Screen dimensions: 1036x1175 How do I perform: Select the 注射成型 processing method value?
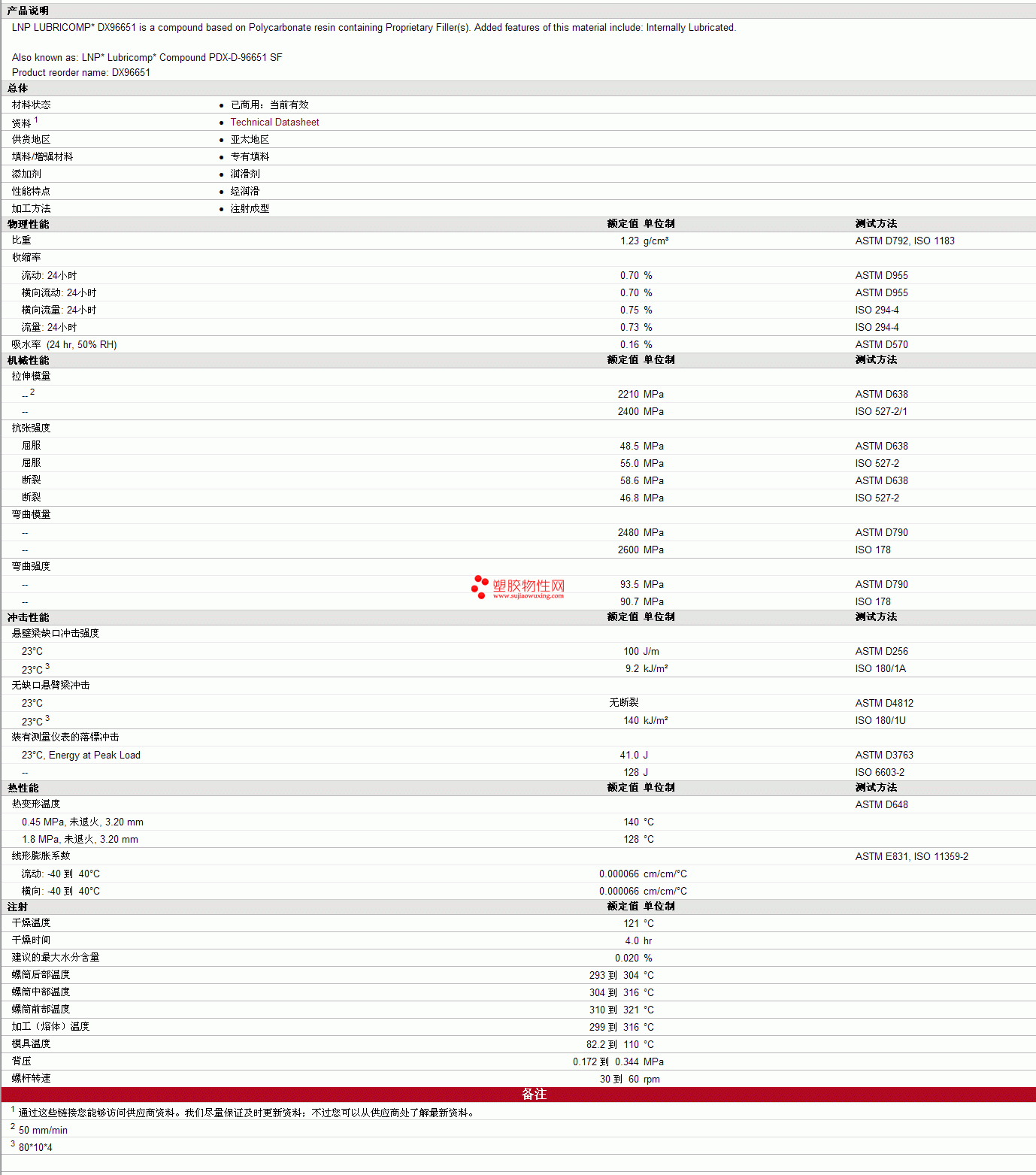coord(250,209)
